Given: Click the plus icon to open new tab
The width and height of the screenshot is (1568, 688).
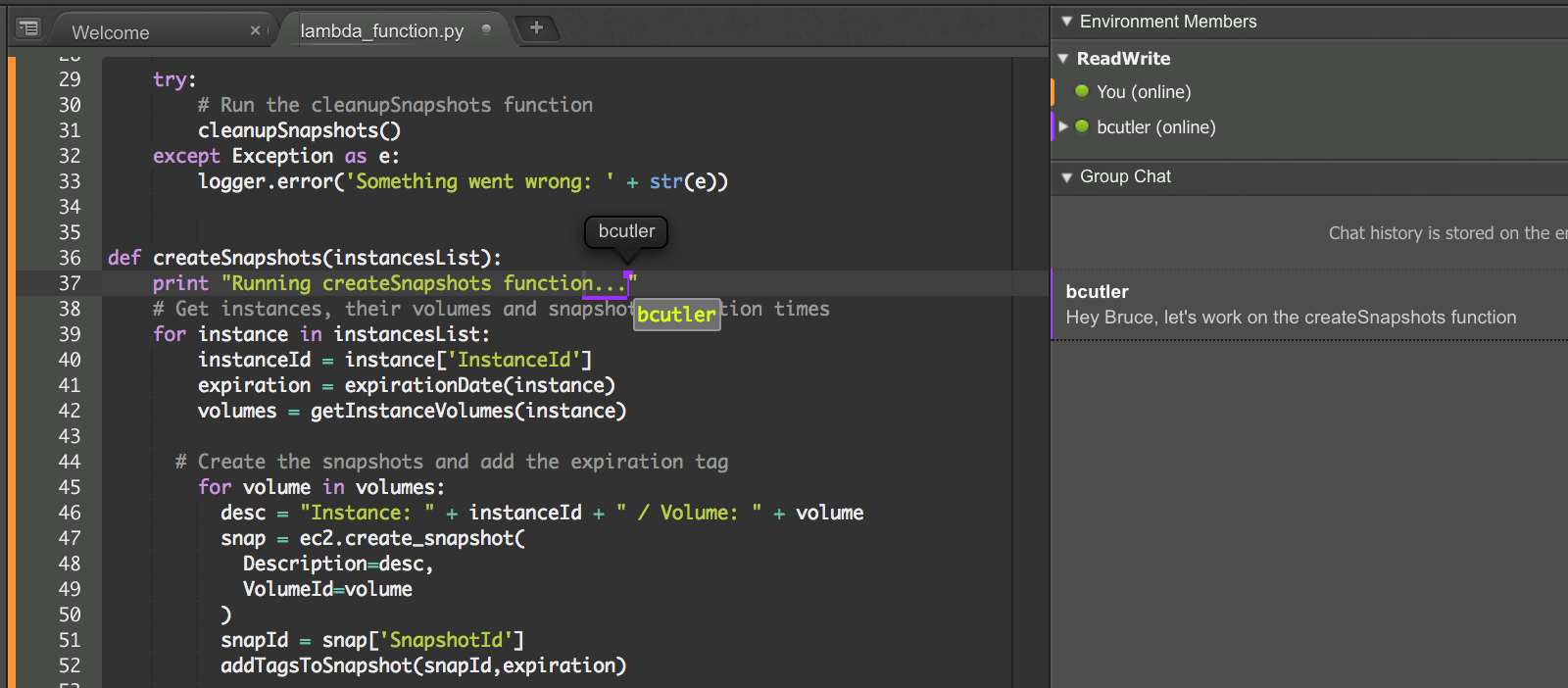Looking at the screenshot, I should [536, 27].
